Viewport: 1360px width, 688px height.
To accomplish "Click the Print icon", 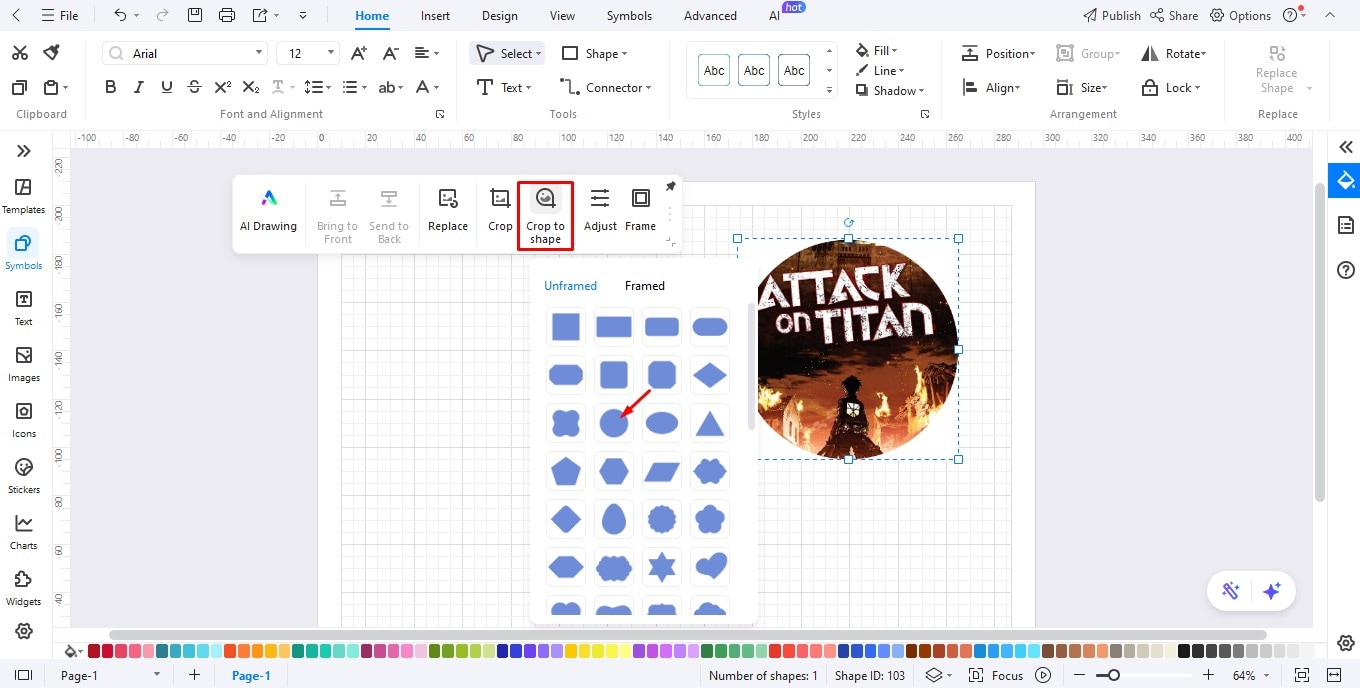I will pos(227,15).
